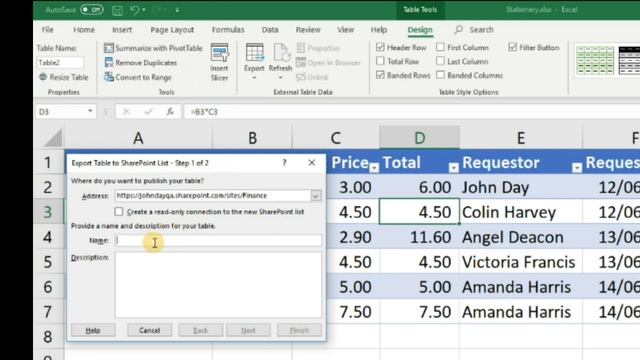Toggle the AutoSave switch
640x360 pixels.
pos(91,9)
